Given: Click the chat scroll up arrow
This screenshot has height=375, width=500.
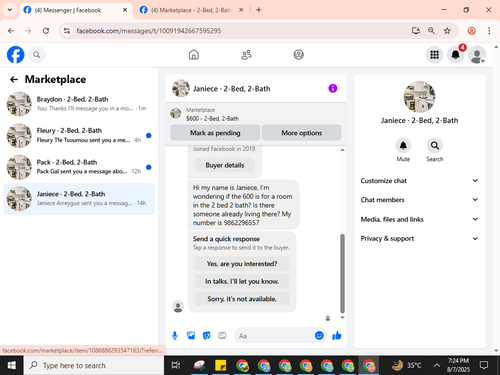Looking at the screenshot, I should tap(342, 150).
